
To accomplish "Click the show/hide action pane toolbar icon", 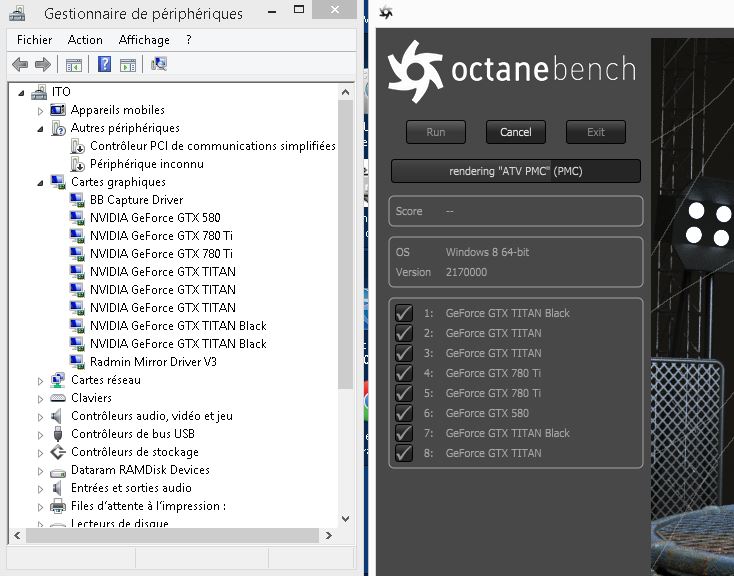I will point(128,65).
